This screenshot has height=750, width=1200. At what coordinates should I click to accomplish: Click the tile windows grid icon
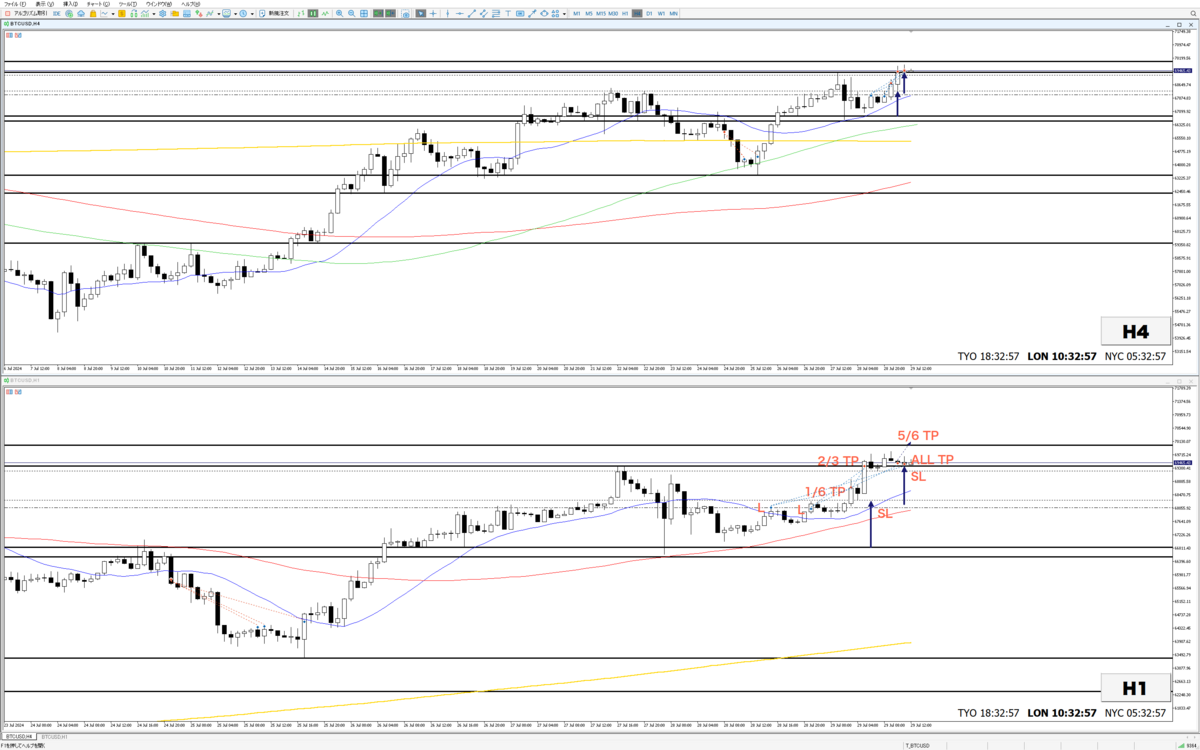click(364, 13)
